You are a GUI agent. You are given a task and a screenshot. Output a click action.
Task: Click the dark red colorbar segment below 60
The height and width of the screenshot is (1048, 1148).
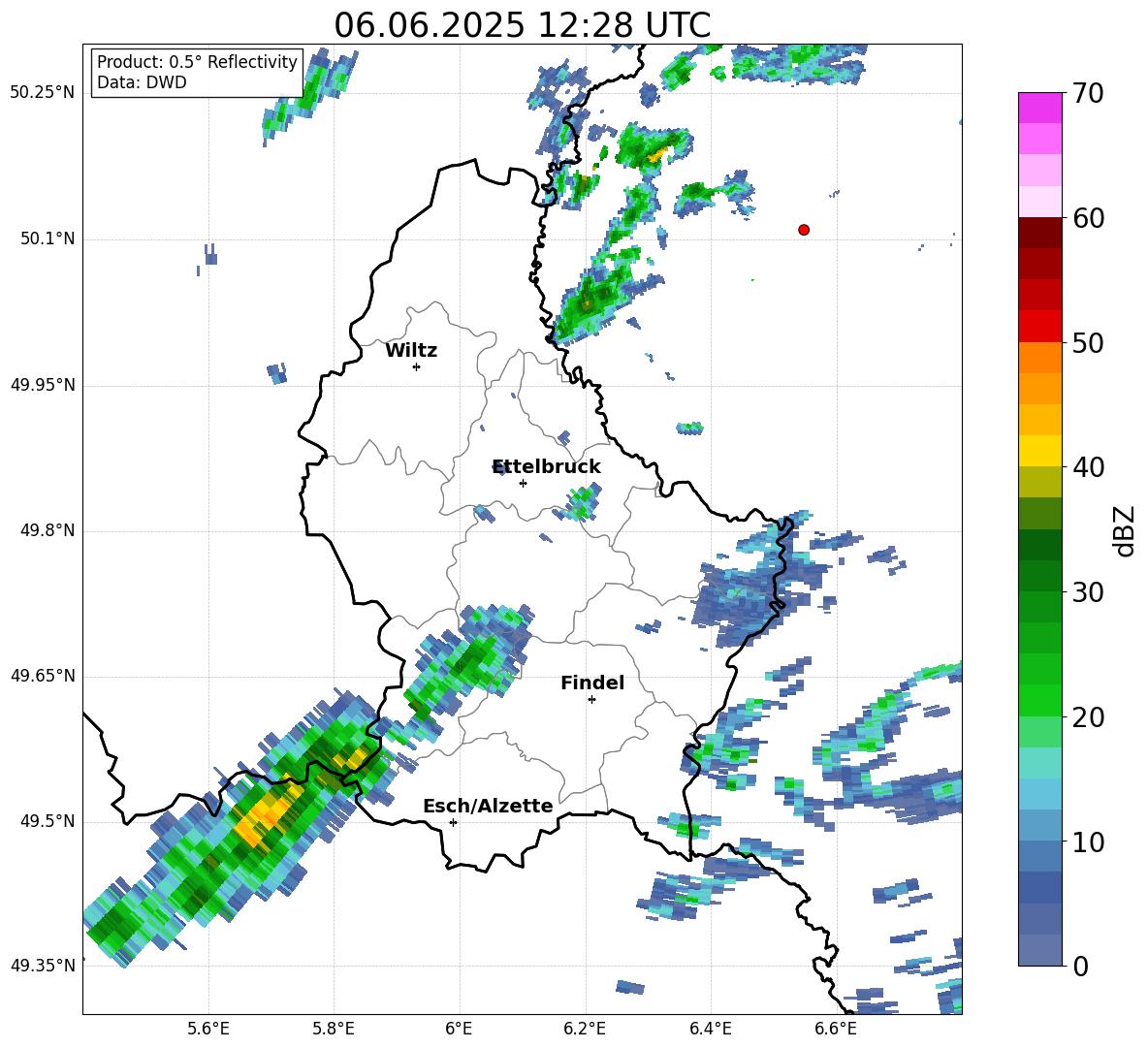(1039, 232)
